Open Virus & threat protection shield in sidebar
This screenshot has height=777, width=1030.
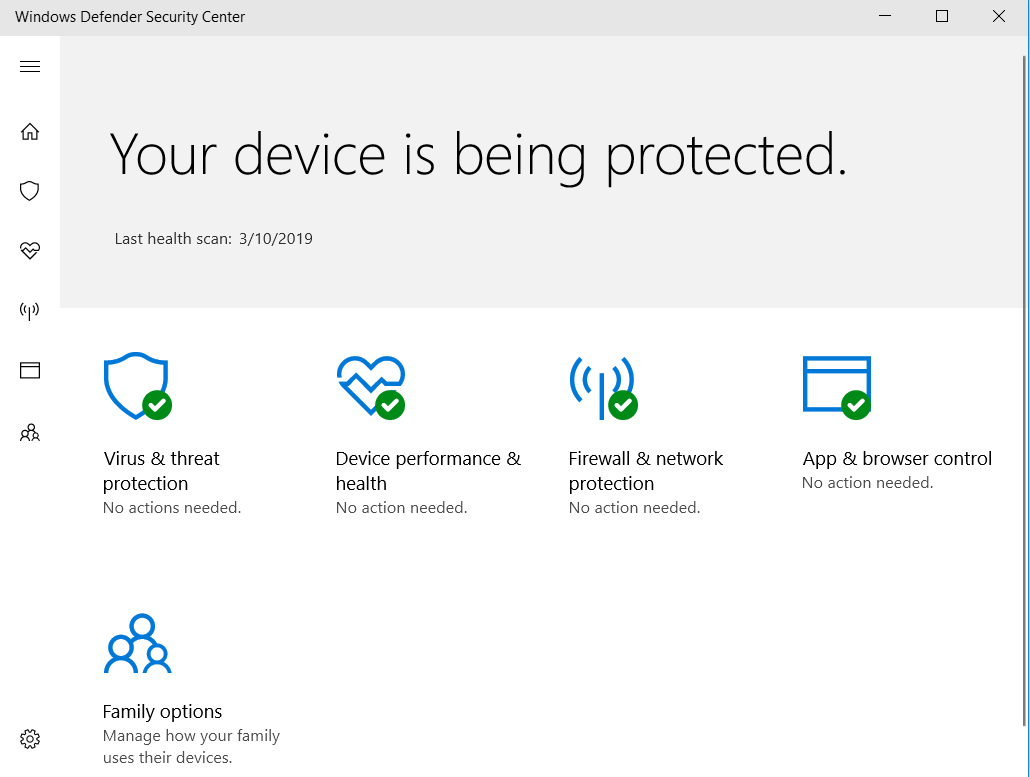click(30, 191)
